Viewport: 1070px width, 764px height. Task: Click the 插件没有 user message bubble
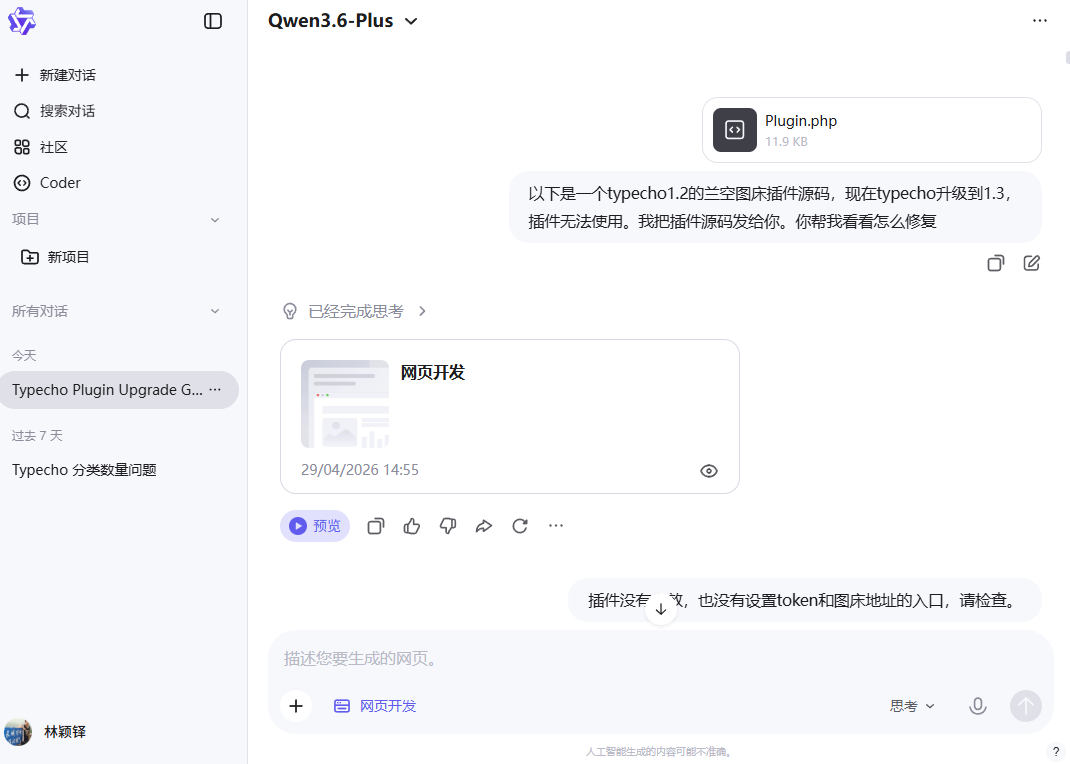point(805,600)
